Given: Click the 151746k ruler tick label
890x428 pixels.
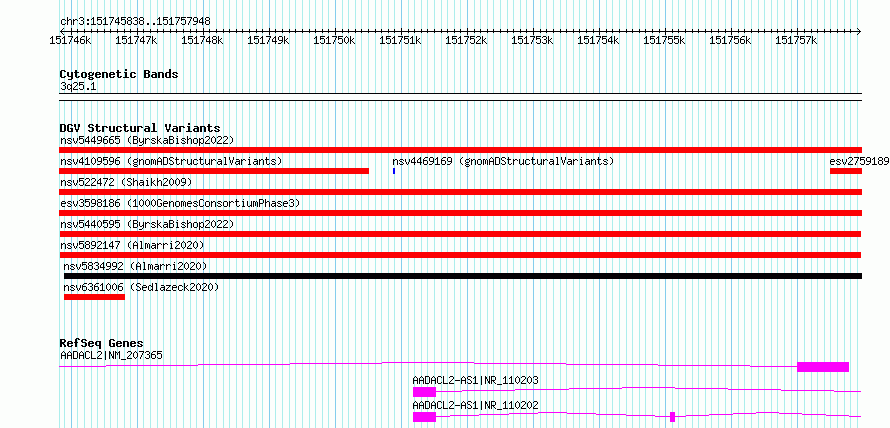Looking at the screenshot, I should pyautogui.click(x=70, y=40).
